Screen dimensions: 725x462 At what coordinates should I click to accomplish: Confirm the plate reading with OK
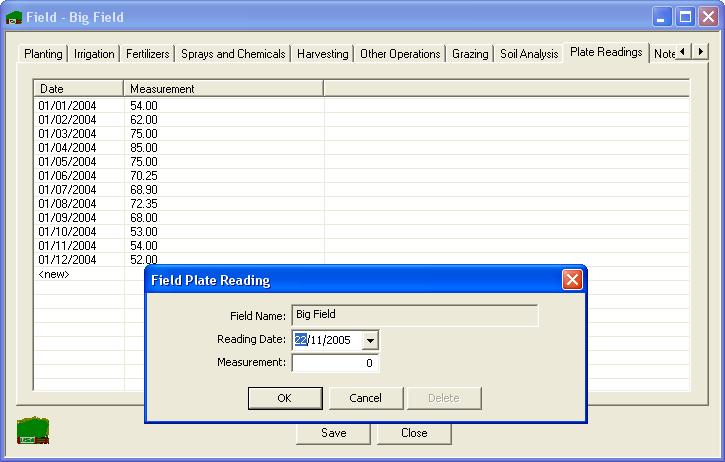click(285, 398)
